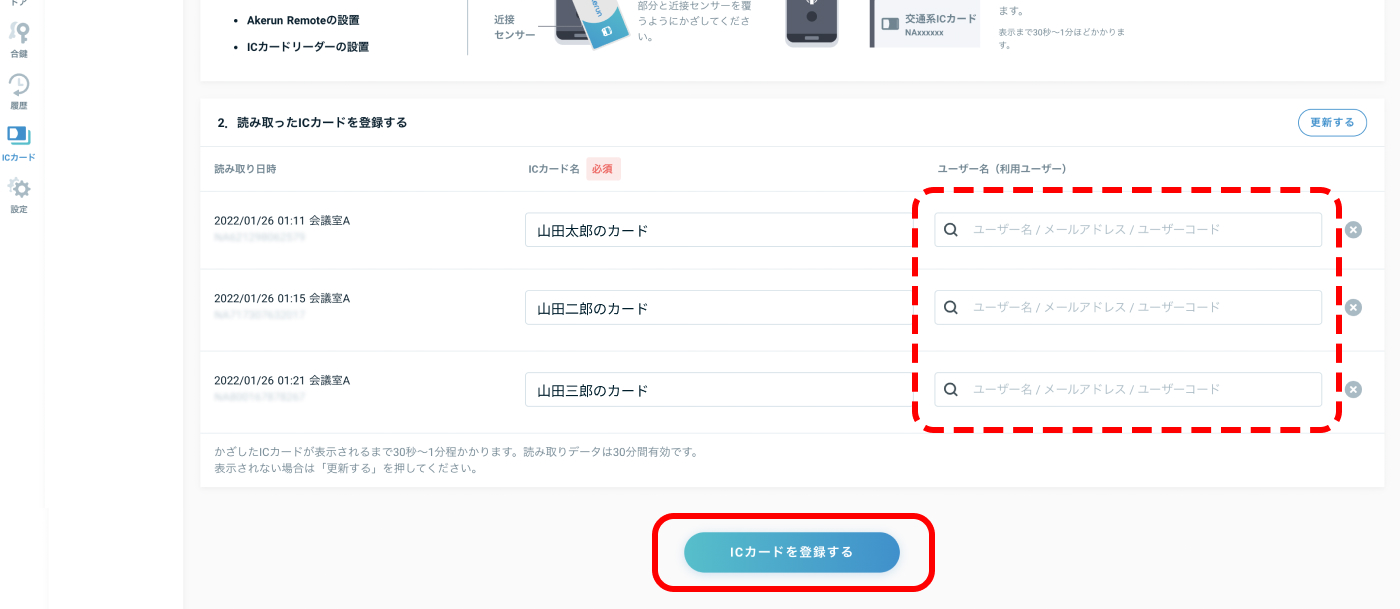Remove the 山田三郎のカード row with X
Image resolution: width=1400 pixels, height=609 pixels.
[1353, 390]
